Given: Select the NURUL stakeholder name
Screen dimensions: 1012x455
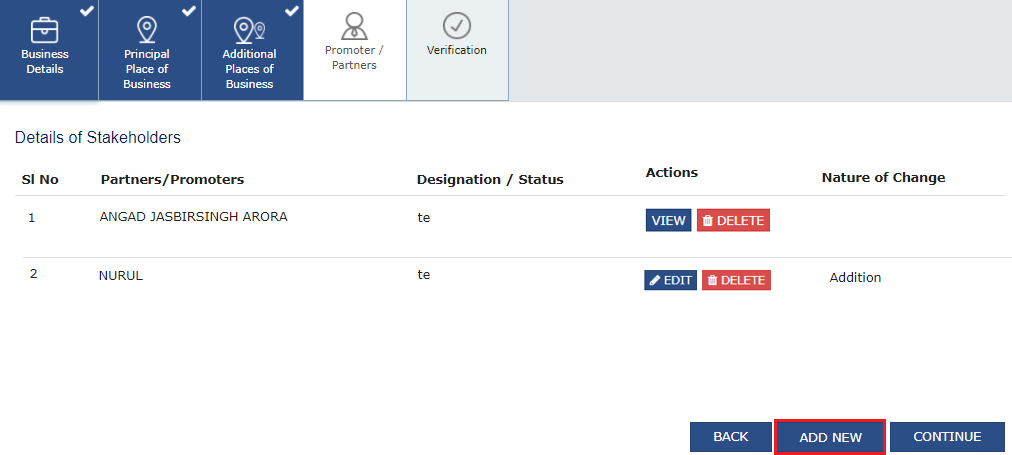Looking at the screenshot, I should tap(121, 275).
